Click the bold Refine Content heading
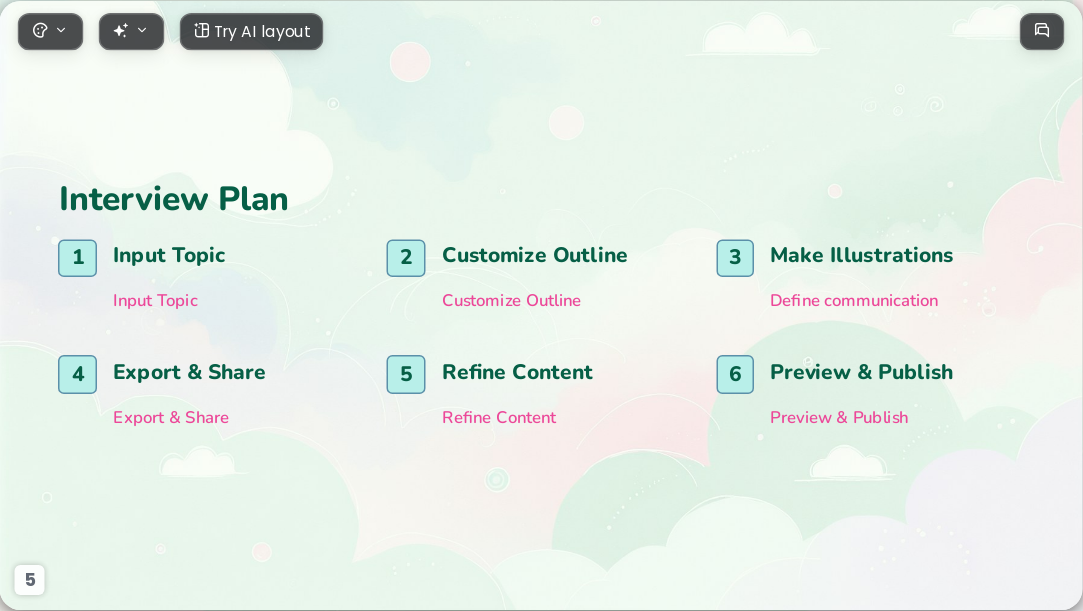Screen dimensions: 1083x611 [x=517, y=372]
